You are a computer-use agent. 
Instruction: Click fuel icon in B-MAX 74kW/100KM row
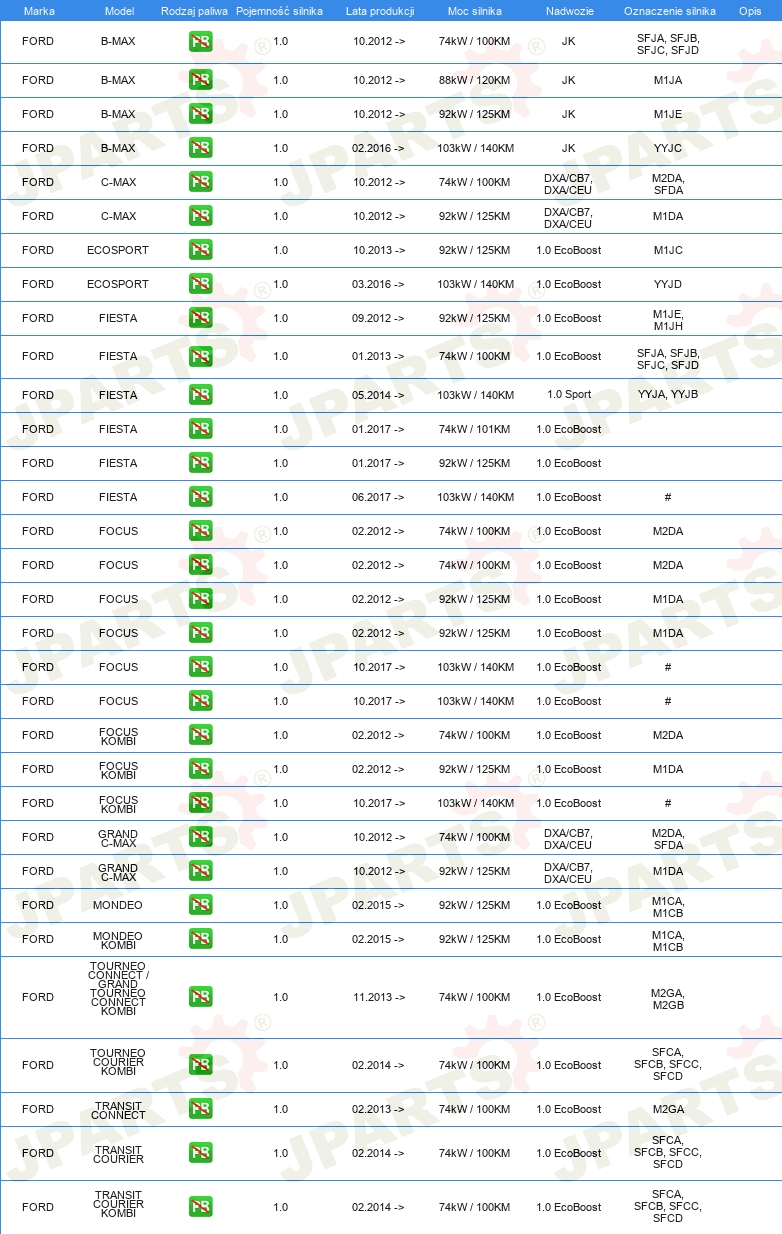coord(200,42)
